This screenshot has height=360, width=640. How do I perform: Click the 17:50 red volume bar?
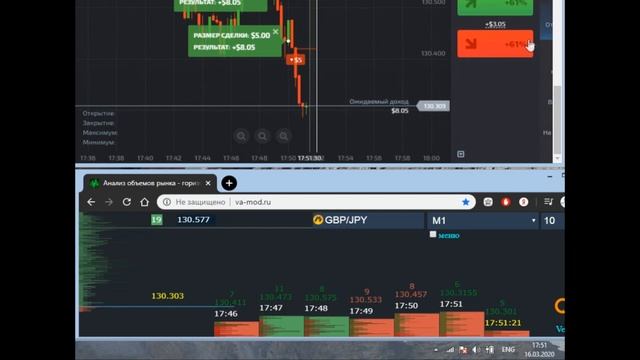pyautogui.click(x=417, y=325)
